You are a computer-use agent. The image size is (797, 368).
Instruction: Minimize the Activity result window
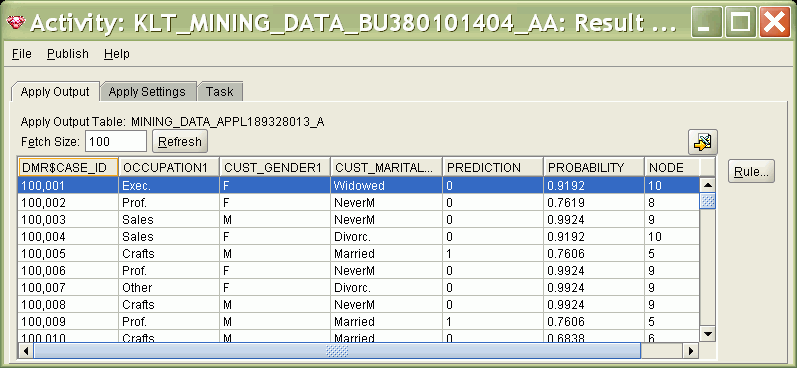[x=707, y=22]
